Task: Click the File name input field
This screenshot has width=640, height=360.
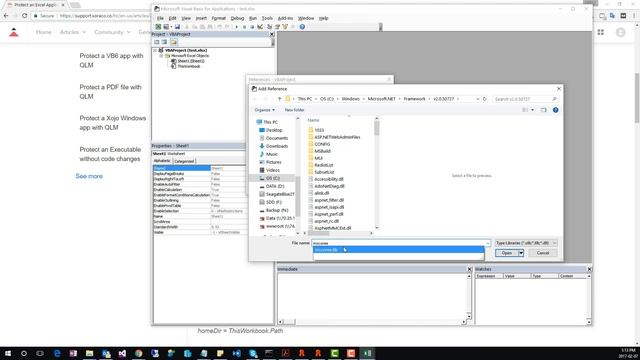Action: (x=401, y=243)
